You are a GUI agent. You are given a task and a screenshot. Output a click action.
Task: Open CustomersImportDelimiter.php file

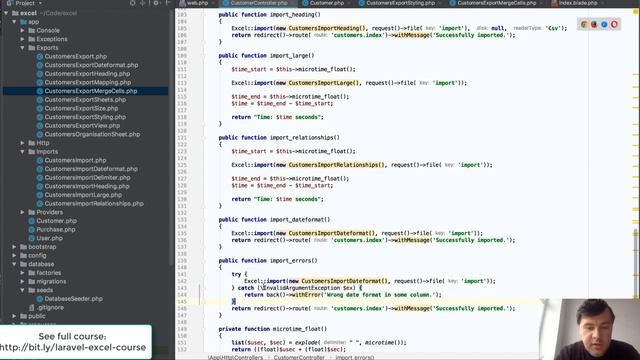(87, 178)
